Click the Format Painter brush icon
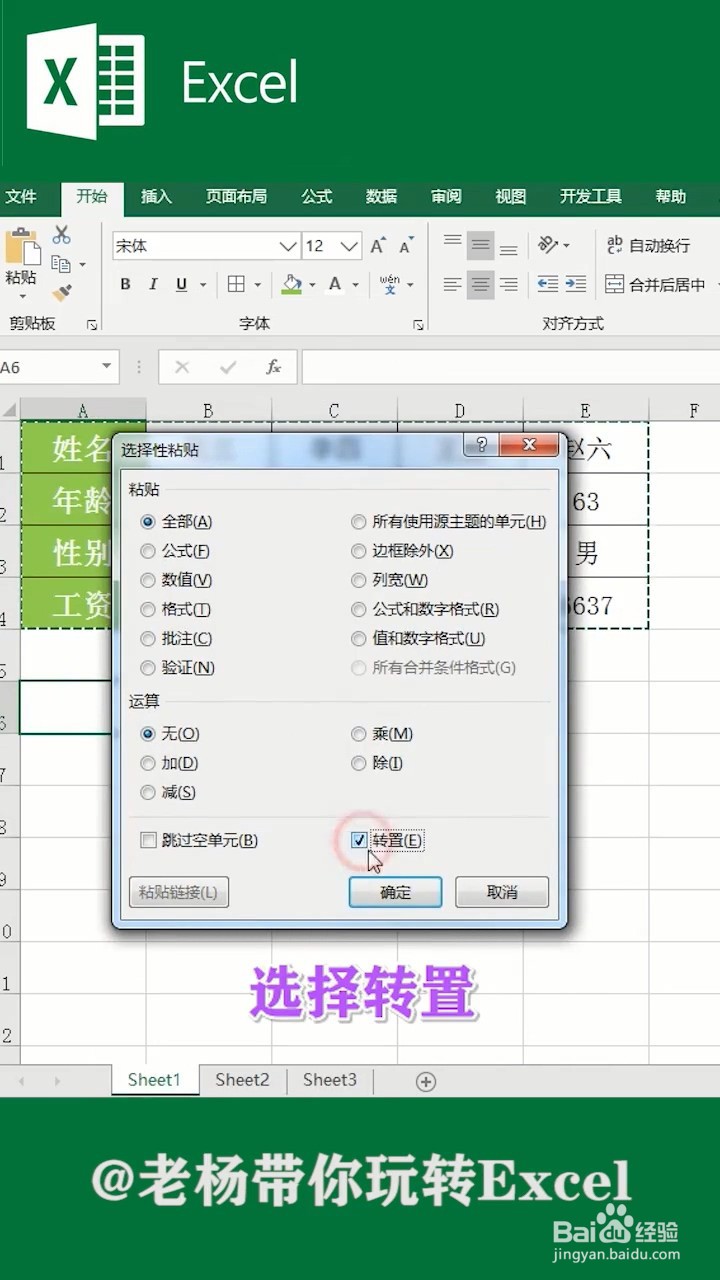 (62, 292)
